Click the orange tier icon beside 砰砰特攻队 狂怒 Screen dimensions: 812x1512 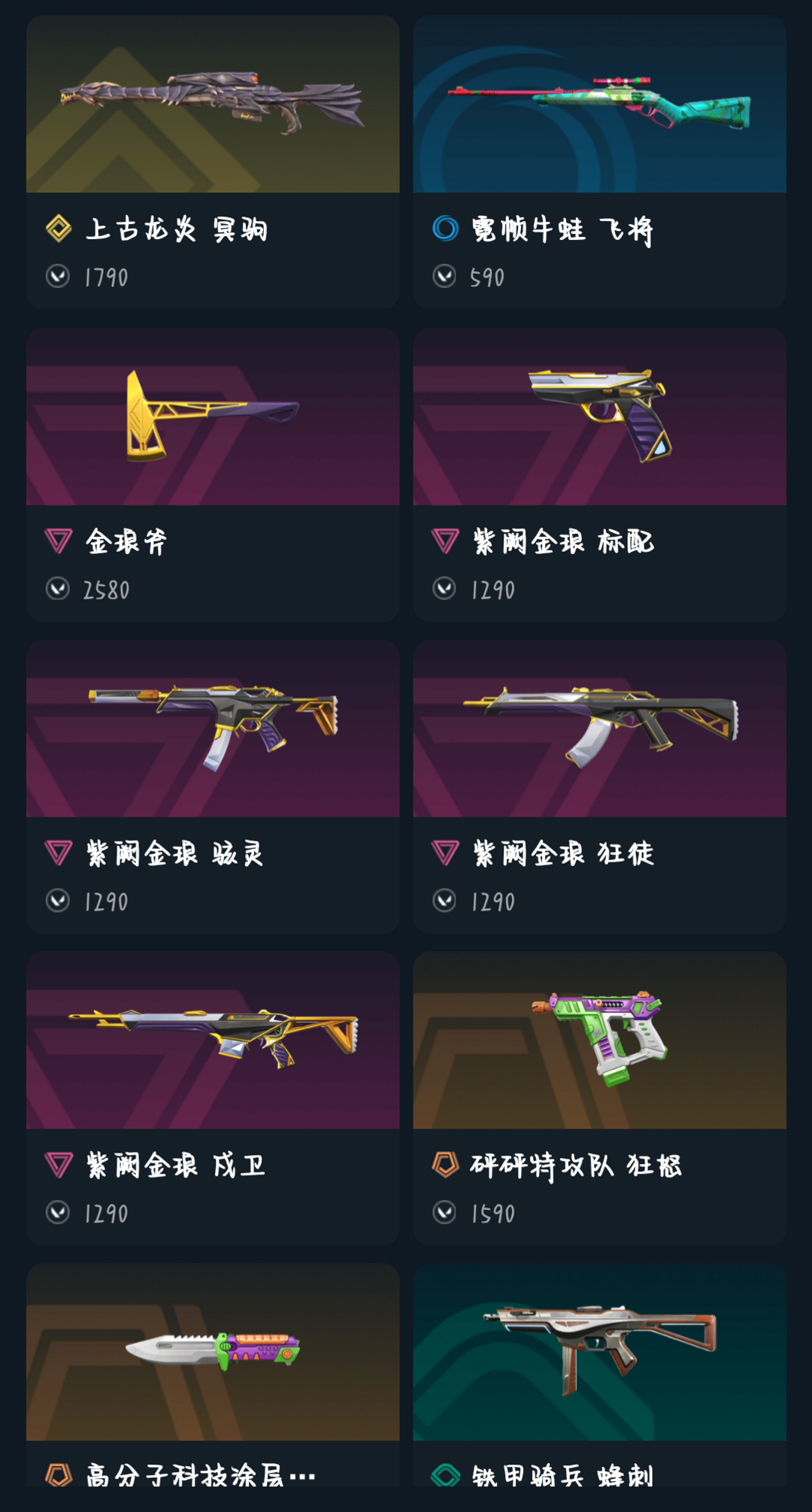pos(445,1165)
